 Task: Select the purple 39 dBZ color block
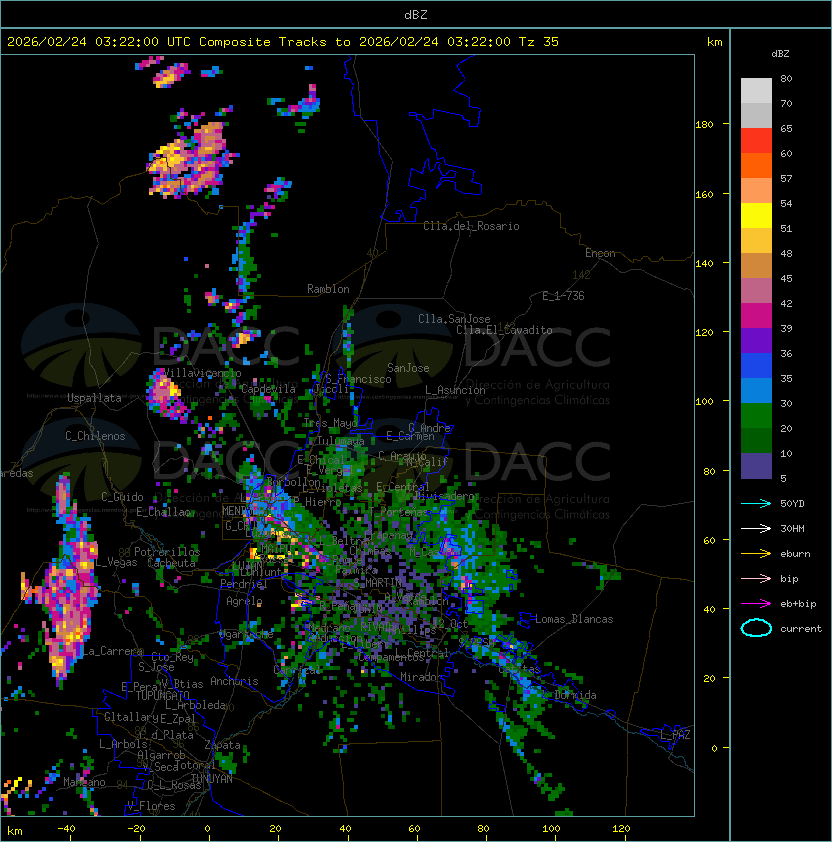pyautogui.click(x=756, y=341)
